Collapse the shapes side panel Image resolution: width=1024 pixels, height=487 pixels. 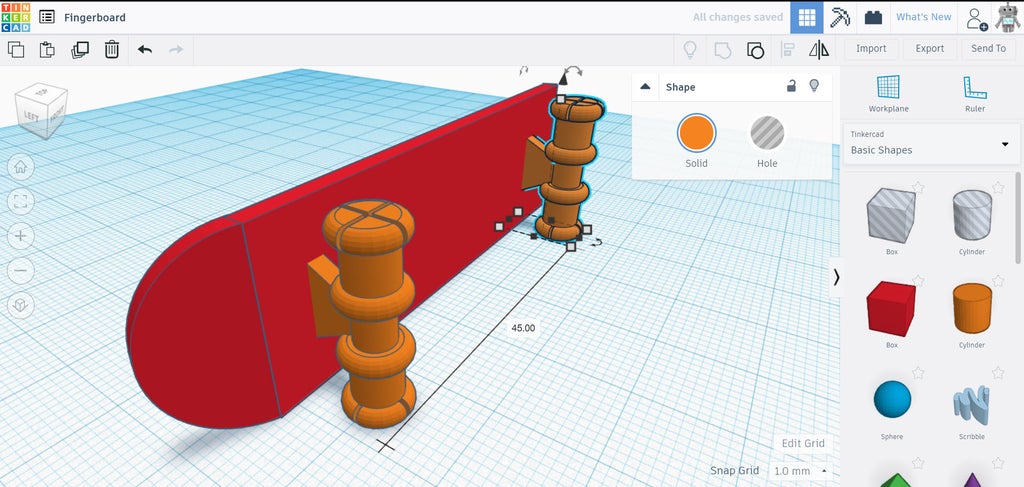tap(835, 277)
